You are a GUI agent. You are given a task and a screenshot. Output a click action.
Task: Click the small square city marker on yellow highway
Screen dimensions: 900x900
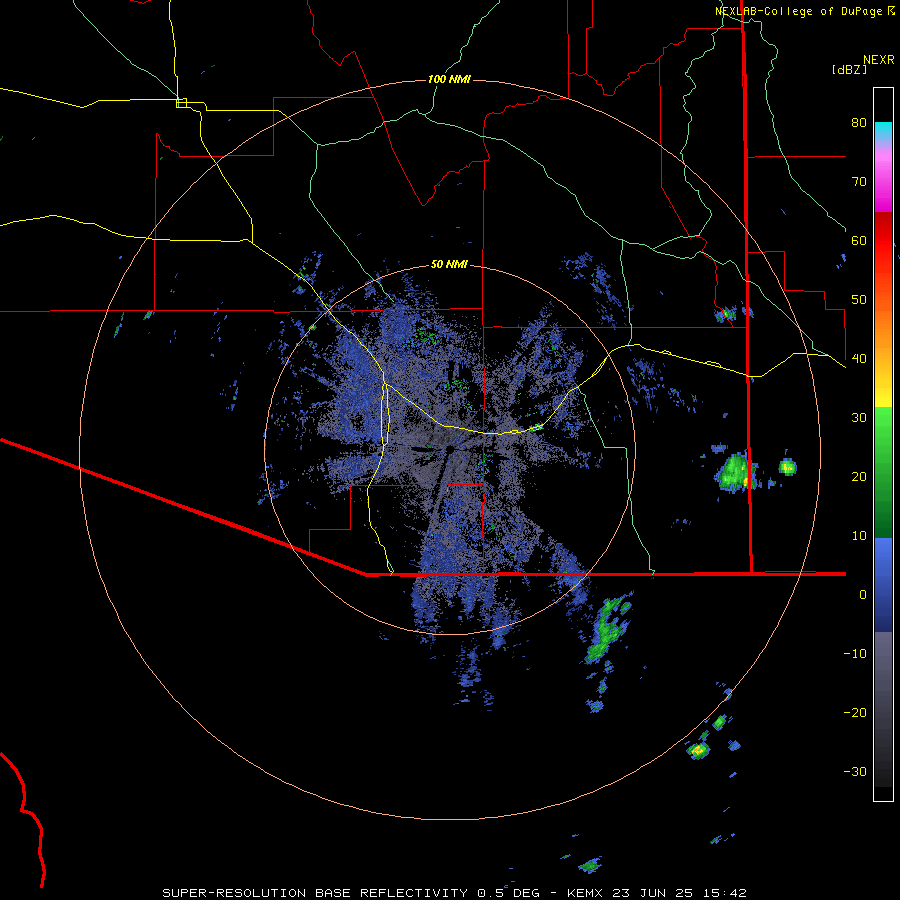point(181,103)
